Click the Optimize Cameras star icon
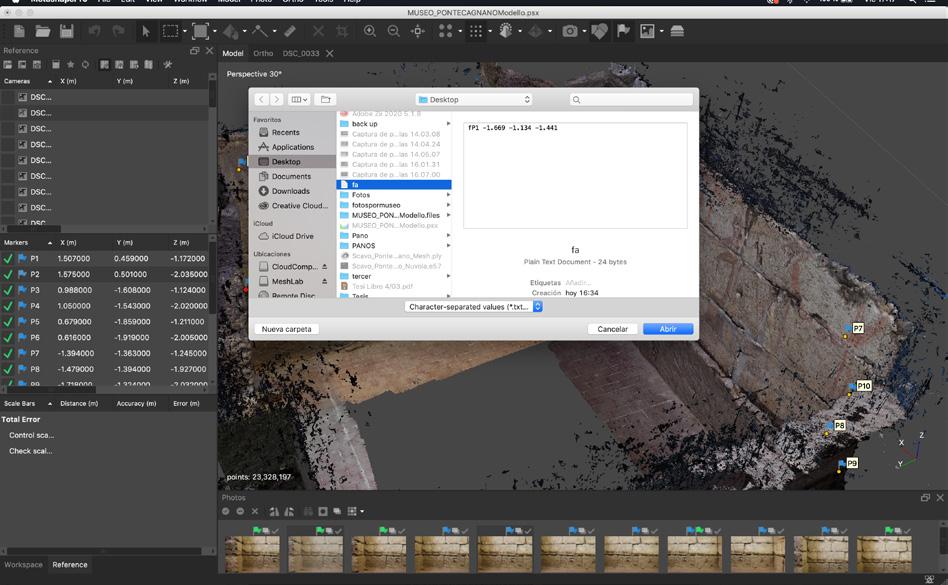 (x=70, y=65)
